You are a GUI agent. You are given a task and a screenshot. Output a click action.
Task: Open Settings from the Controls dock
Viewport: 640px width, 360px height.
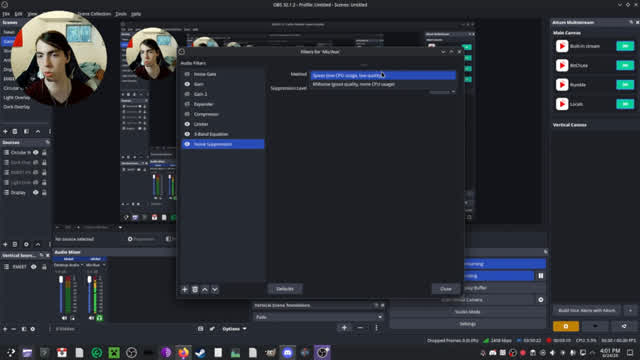(467, 324)
